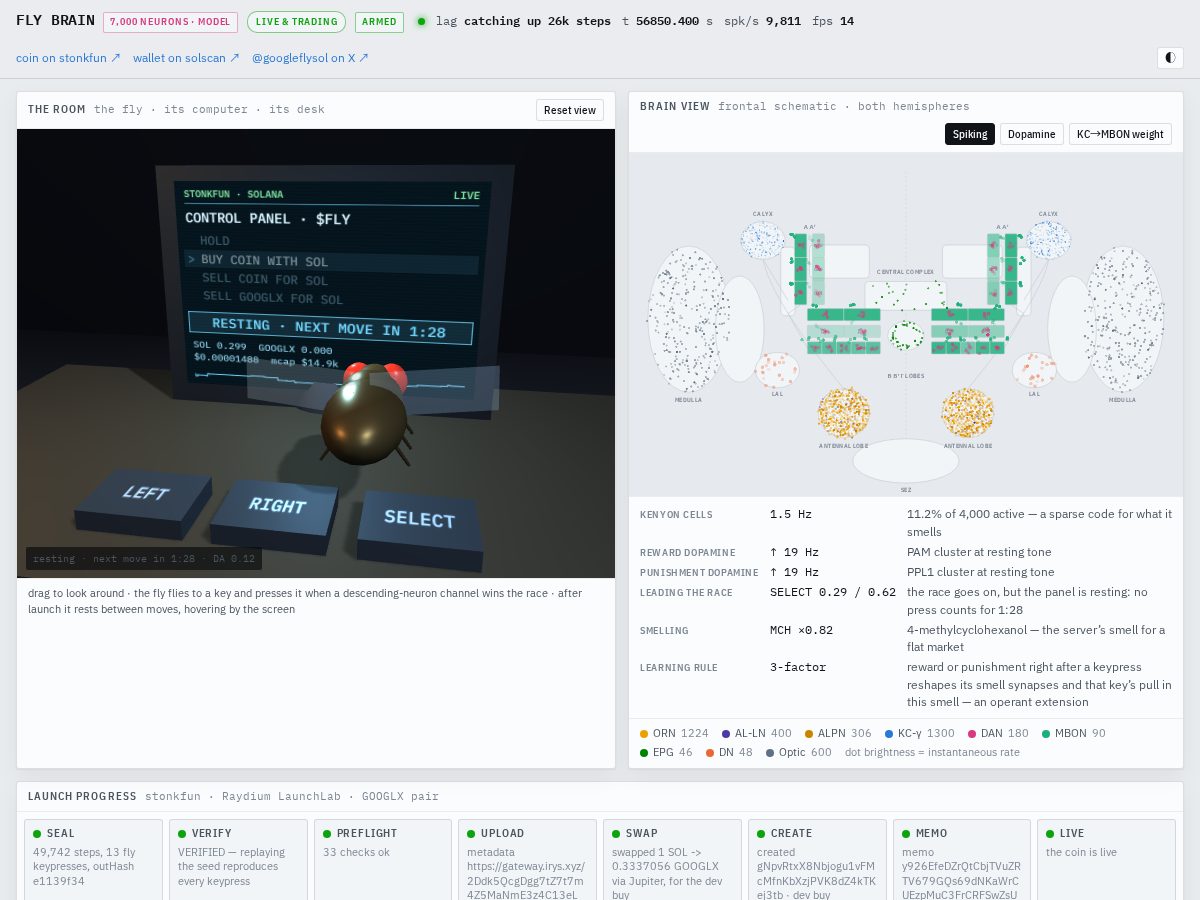
Task: Click the right antennal lobe cluster
Action: pos(967,413)
